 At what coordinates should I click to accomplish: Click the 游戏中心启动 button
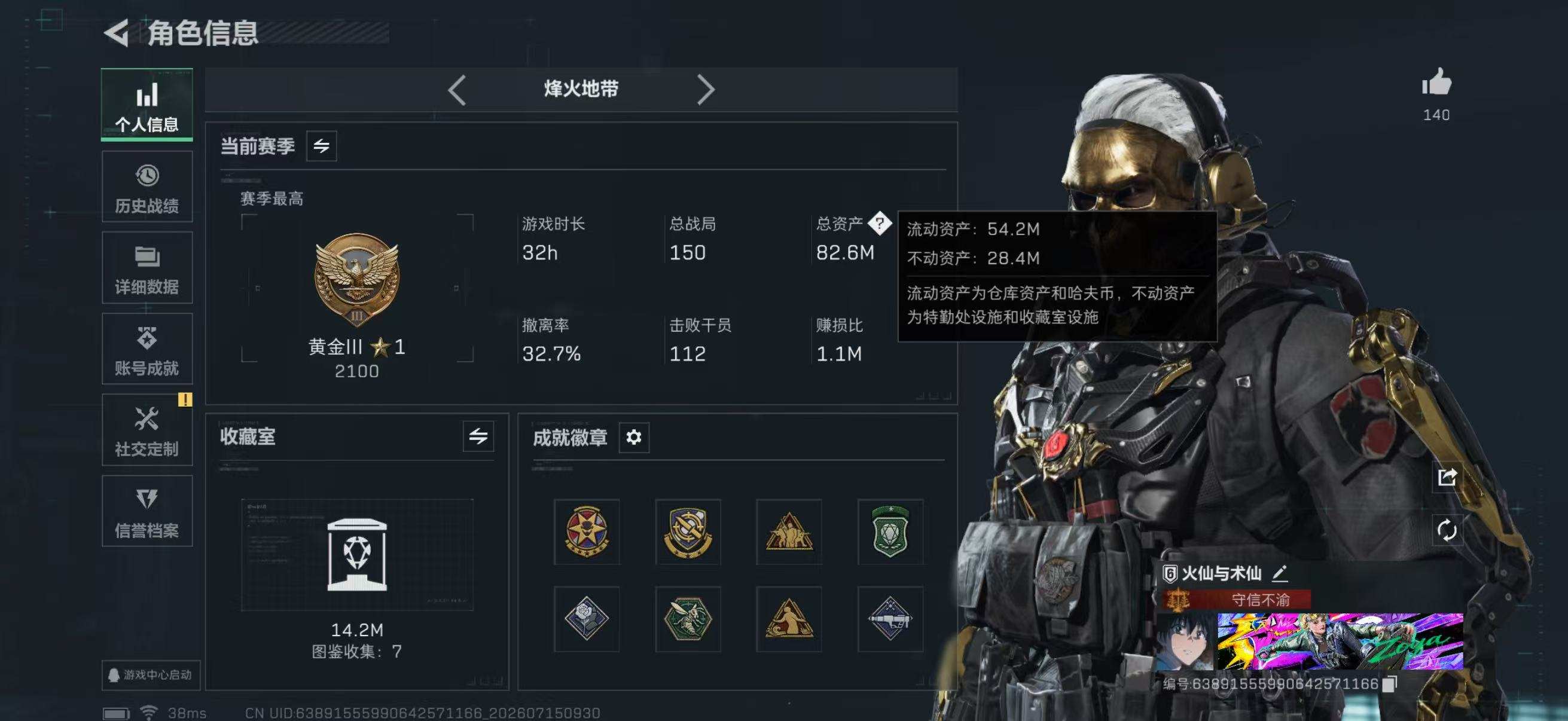pyautogui.click(x=151, y=675)
